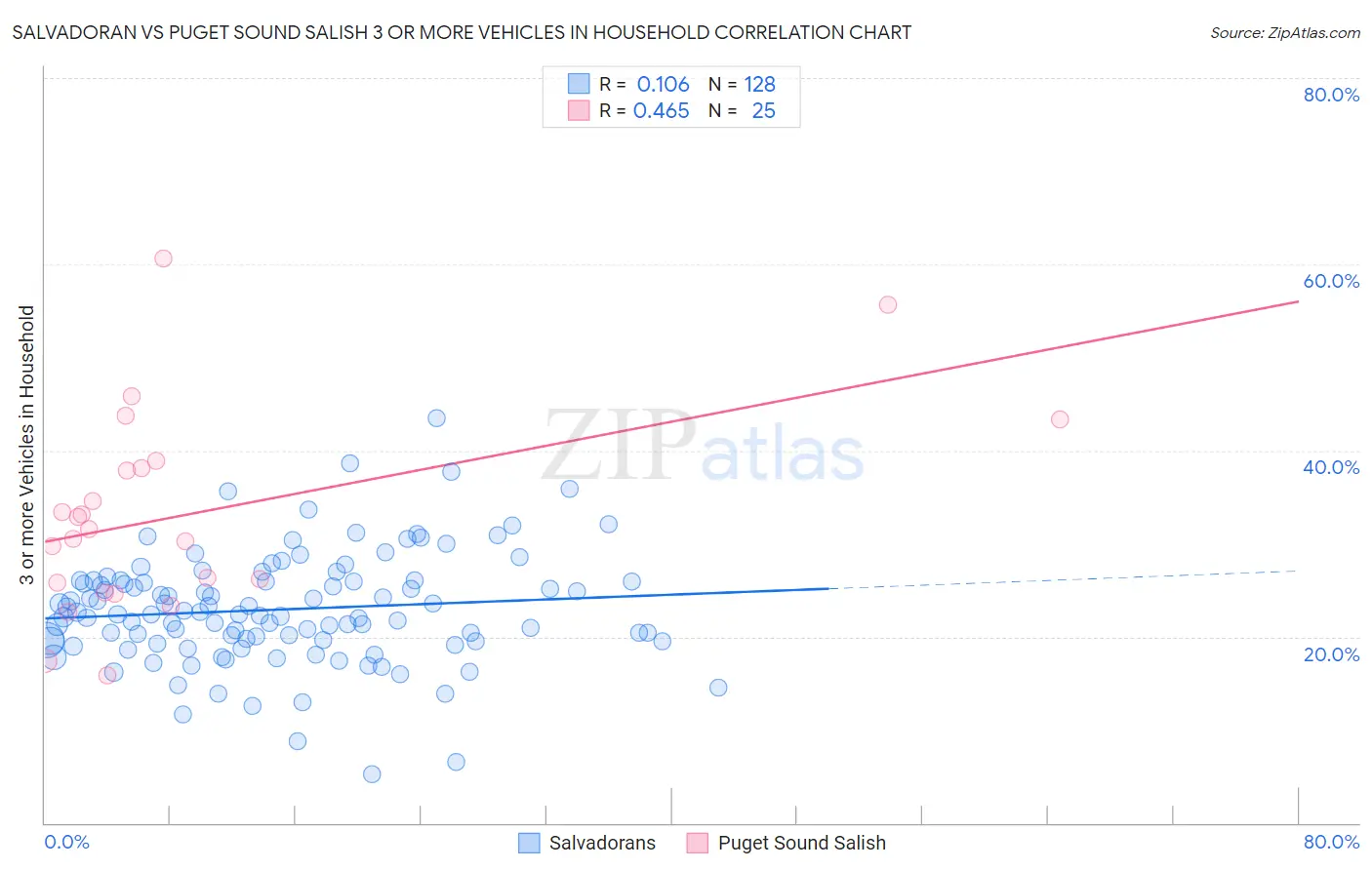Image resolution: width=1372 pixels, height=870 pixels.
Task: Click the highest pink point above 60%
Action: point(163,258)
